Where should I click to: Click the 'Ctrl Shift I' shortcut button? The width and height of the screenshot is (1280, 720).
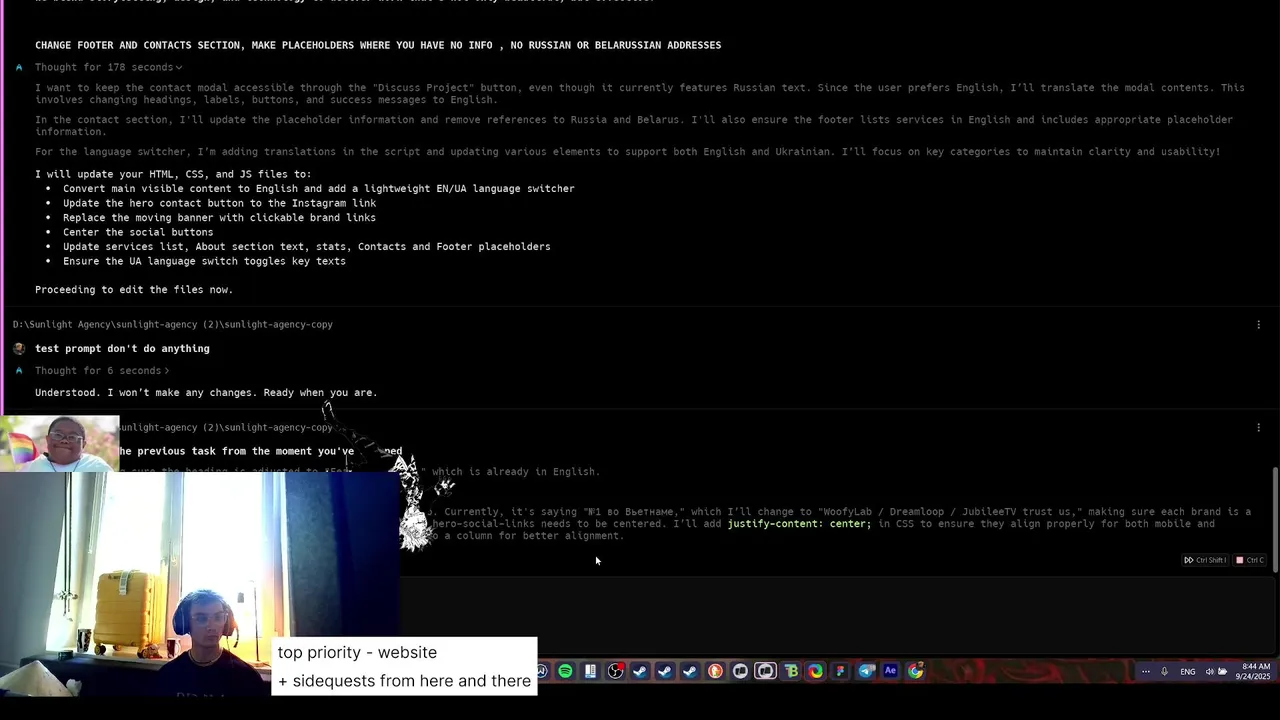point(1205,560)
